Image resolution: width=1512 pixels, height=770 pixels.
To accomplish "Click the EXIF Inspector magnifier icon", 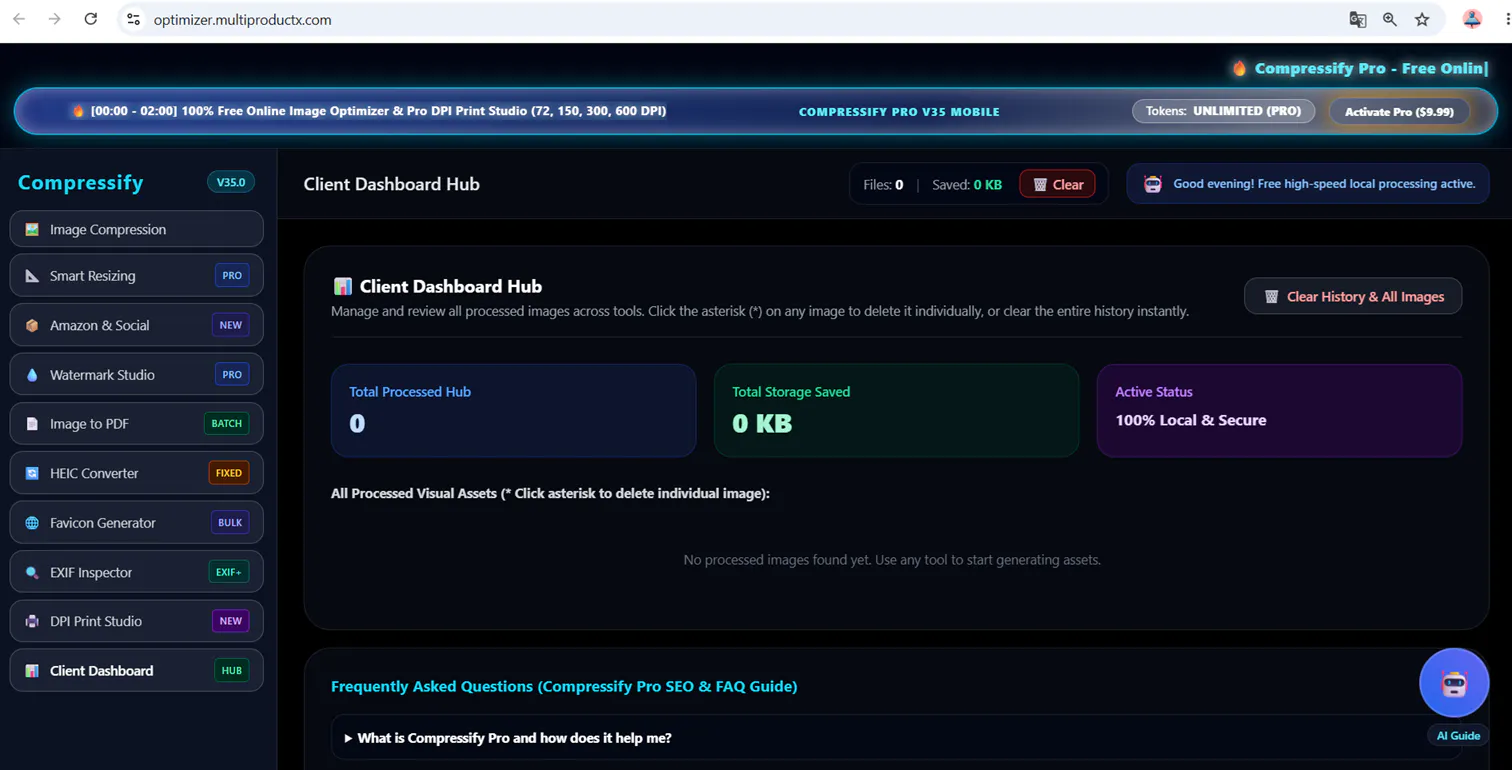I will (x=32, y=572).
